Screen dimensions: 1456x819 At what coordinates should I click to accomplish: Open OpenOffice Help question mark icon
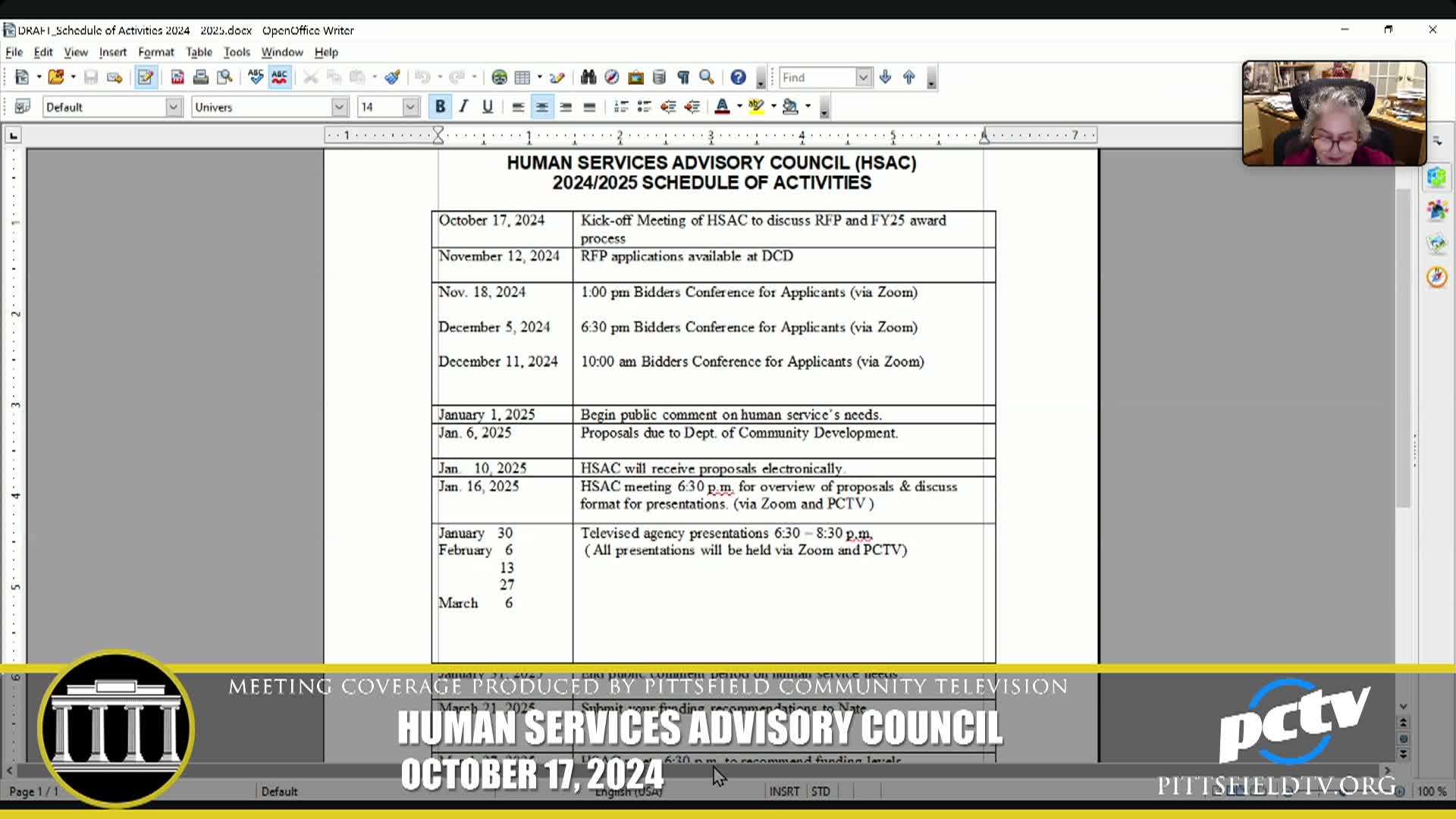pyautogui.click(x=739, y=77)
